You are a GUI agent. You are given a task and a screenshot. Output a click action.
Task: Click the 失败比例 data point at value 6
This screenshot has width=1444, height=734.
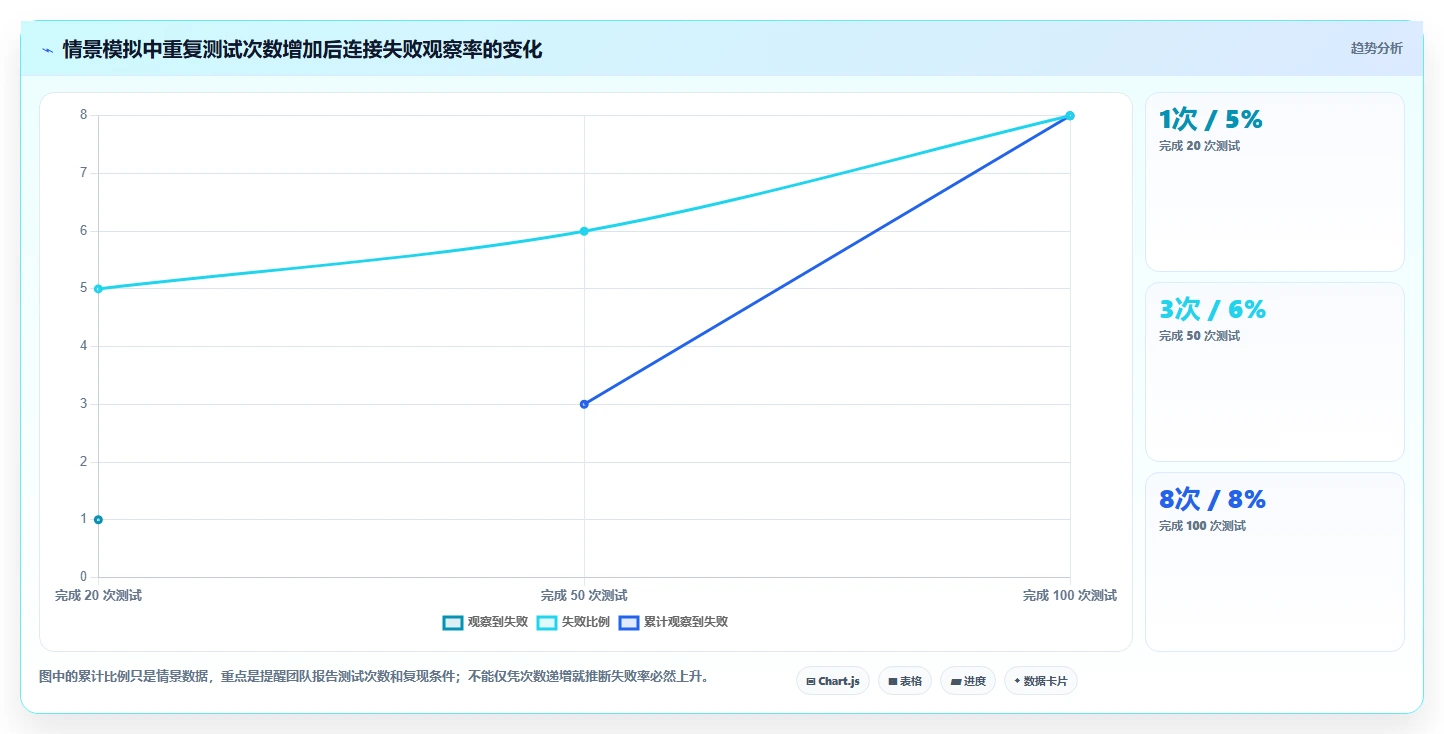584,231
